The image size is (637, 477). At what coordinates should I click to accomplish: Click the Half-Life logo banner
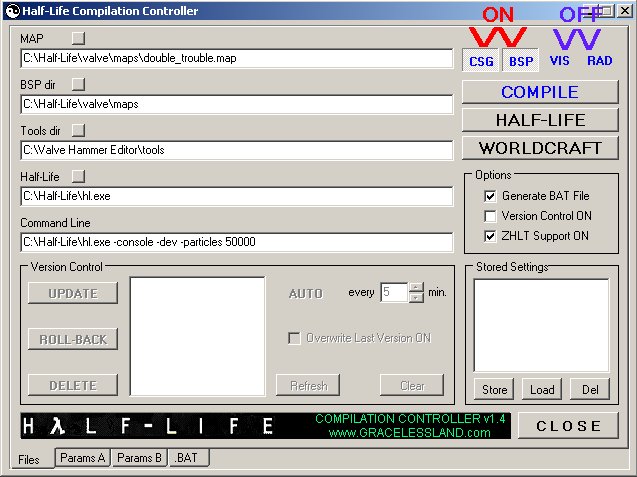tap(148, 426)
